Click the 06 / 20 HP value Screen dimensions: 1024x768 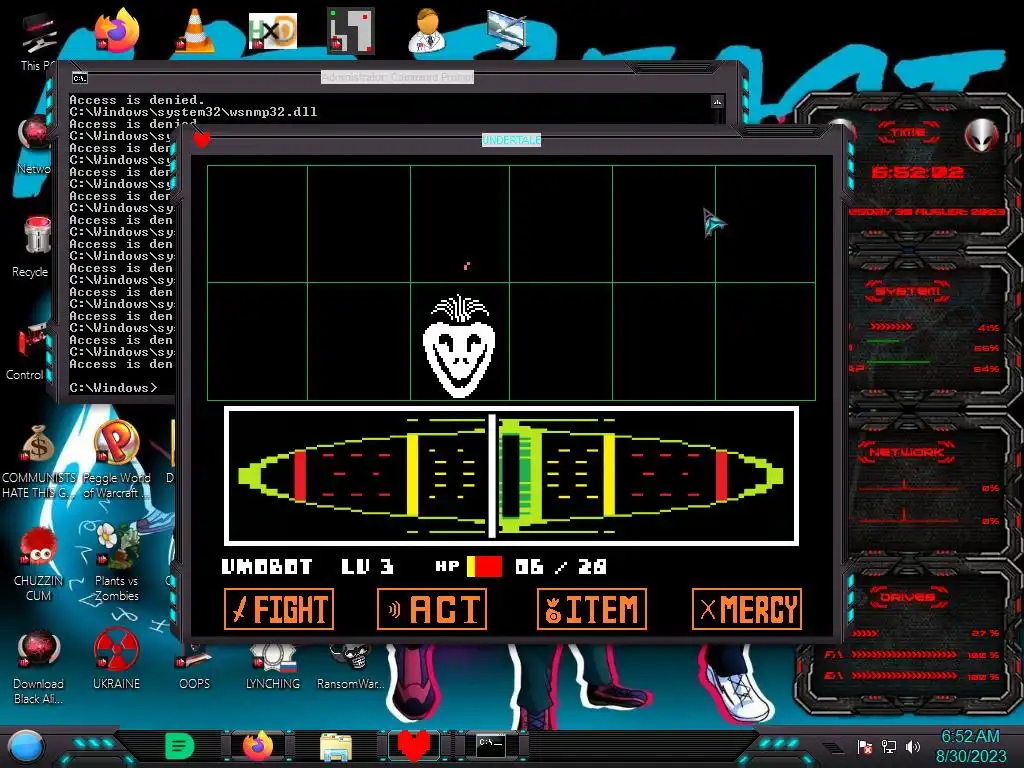(561, 566)
